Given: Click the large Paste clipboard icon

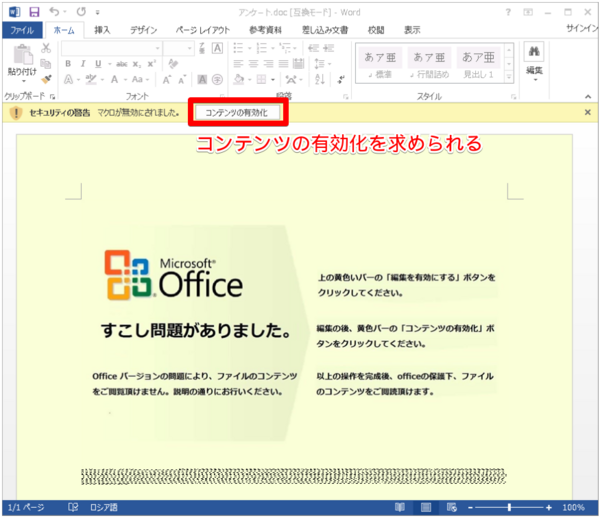Looking at the screenshot, I should (22, 54).
